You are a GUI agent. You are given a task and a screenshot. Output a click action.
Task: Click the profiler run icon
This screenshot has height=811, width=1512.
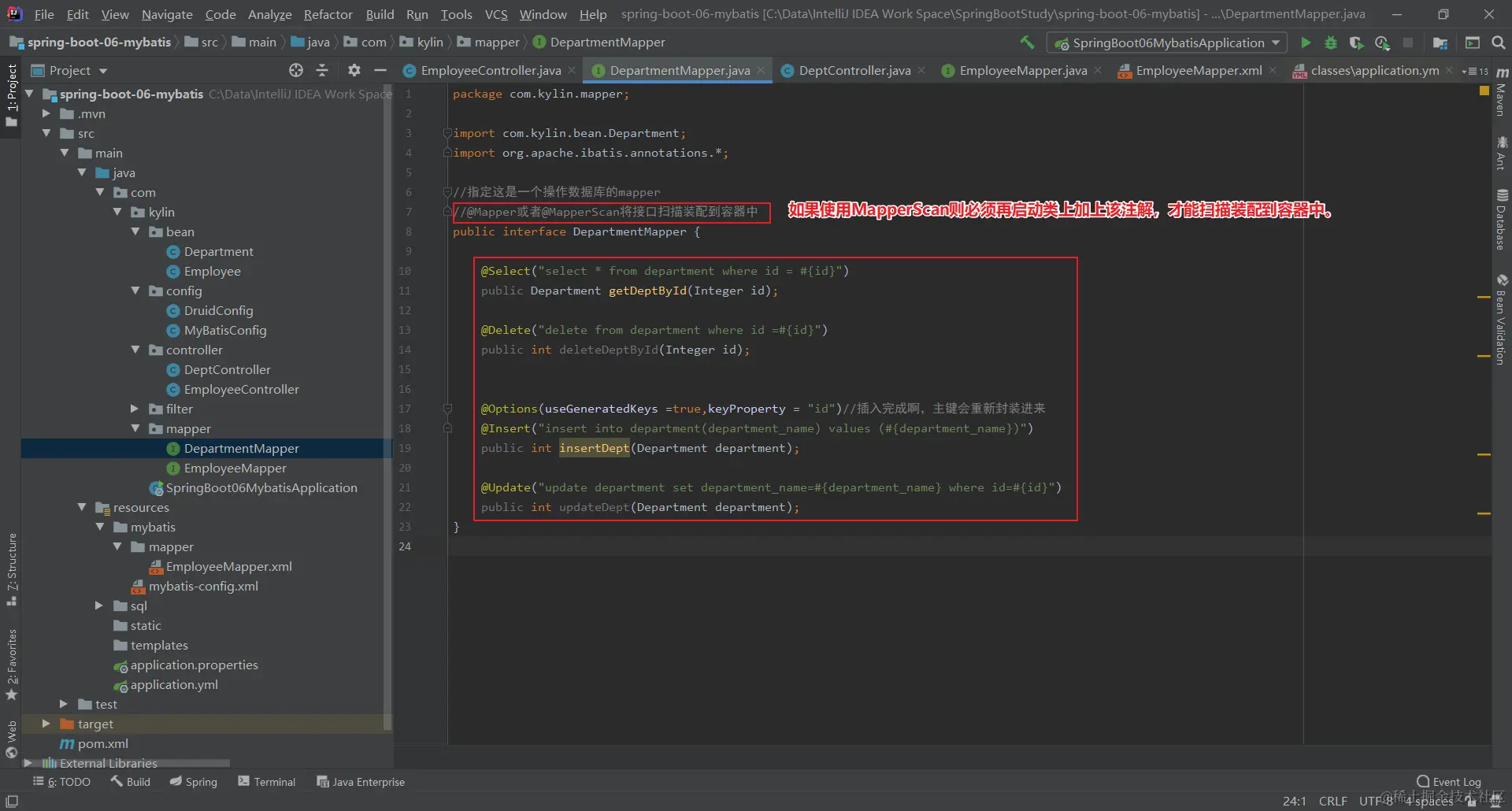[1382, 43]
